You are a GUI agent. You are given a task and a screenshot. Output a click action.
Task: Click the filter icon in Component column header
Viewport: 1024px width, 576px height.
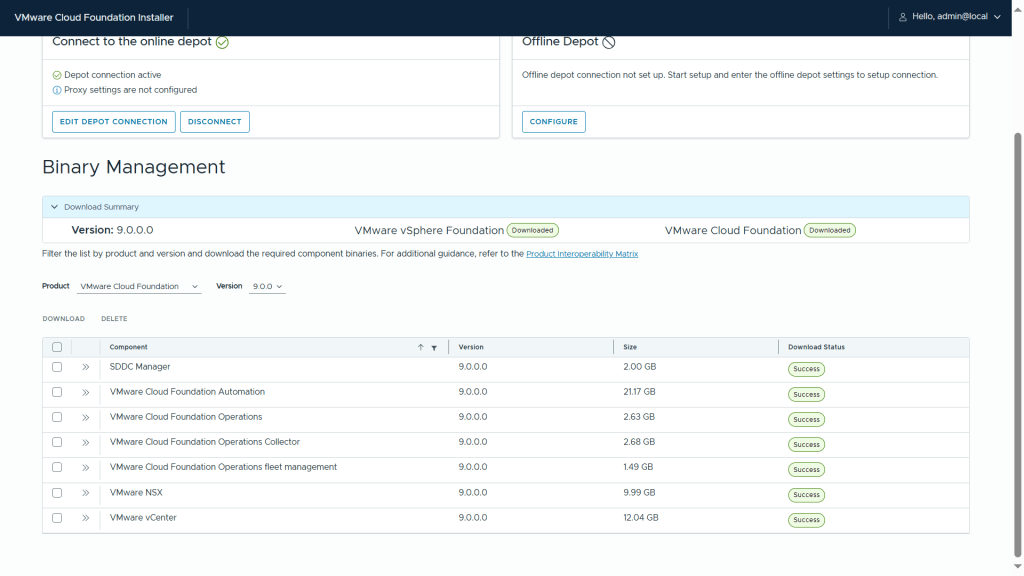[434, 348]
